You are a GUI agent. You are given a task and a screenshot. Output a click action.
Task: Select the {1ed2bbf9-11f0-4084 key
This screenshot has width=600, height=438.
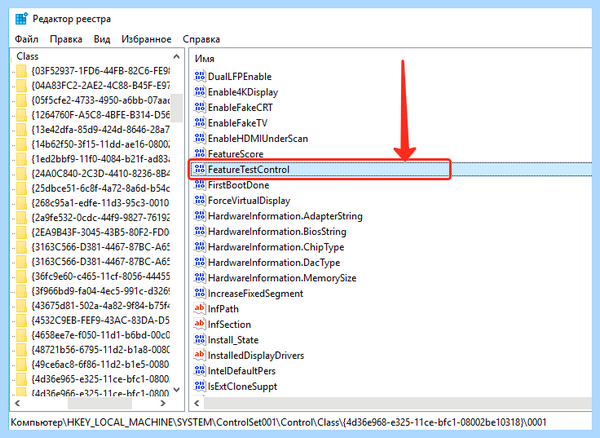101,159
